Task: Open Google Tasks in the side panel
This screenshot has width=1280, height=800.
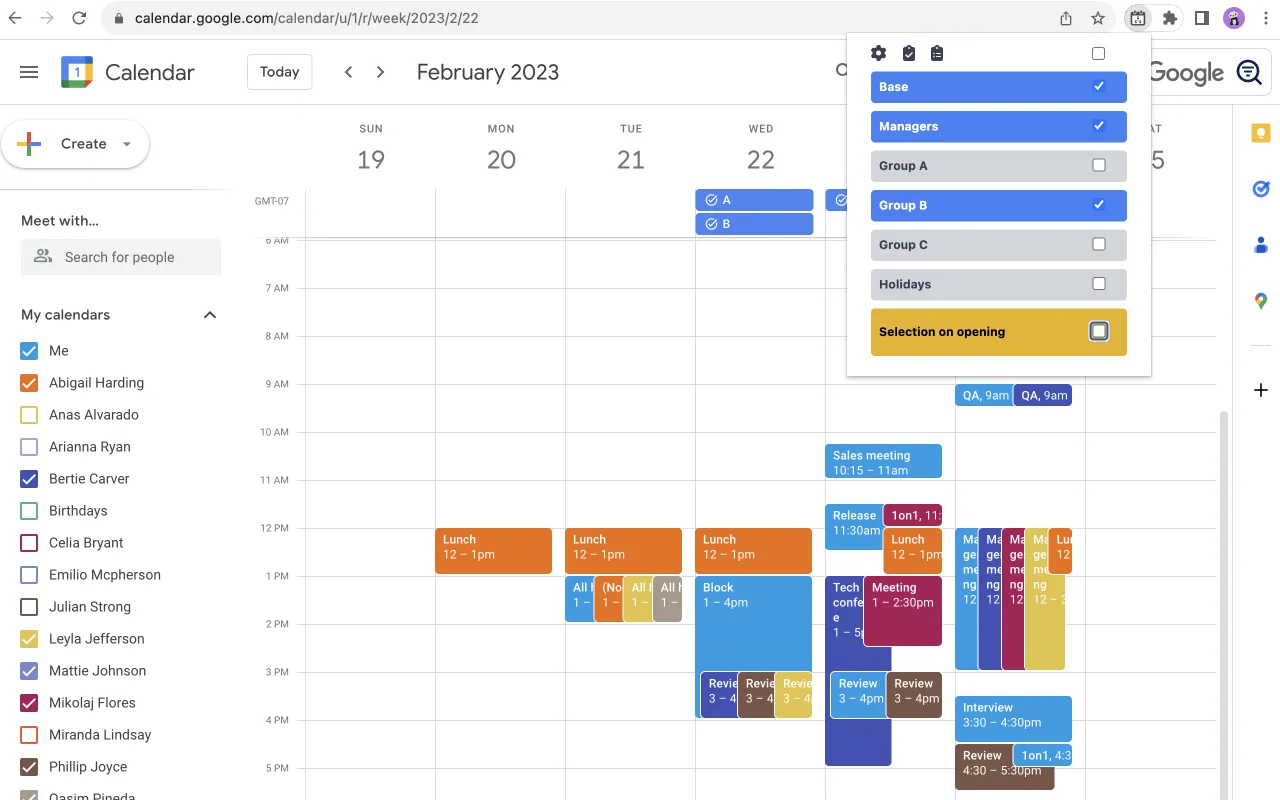Action: (1260, 189)
